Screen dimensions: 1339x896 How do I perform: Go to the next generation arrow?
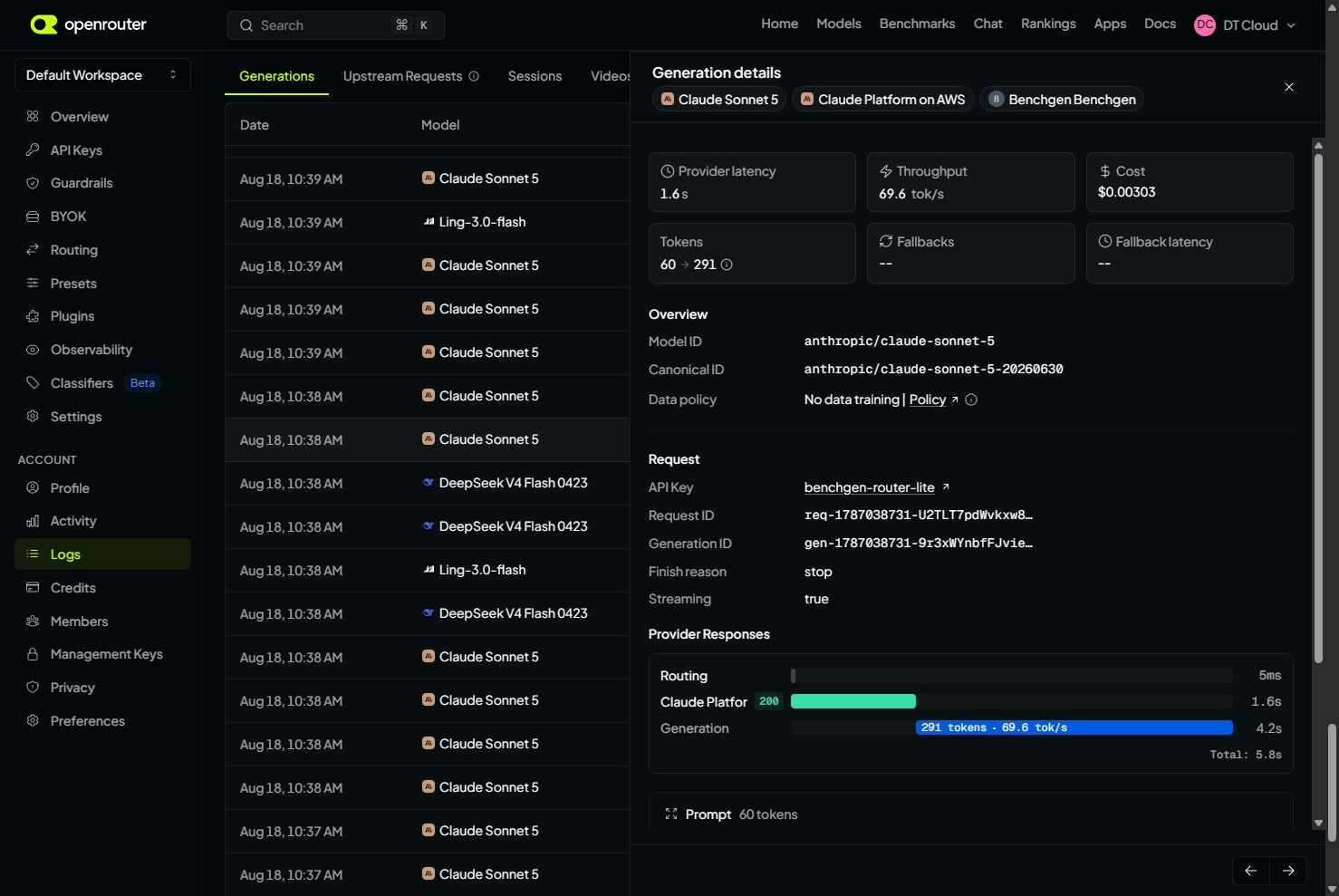pos(1288,871)
